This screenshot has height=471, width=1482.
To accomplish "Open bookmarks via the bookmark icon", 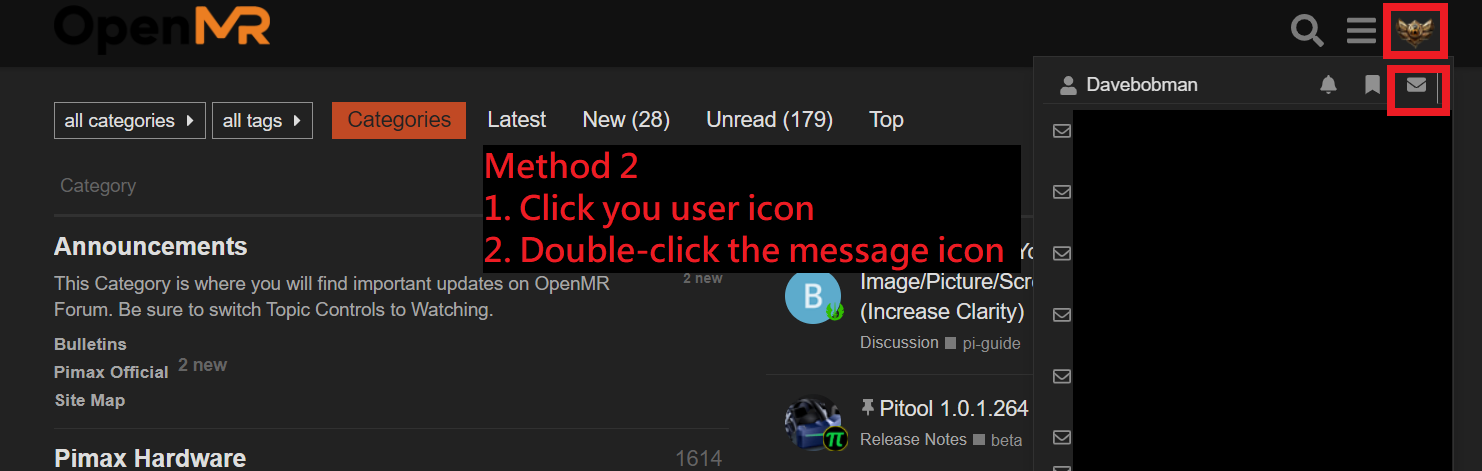I will coord(1372,85).
